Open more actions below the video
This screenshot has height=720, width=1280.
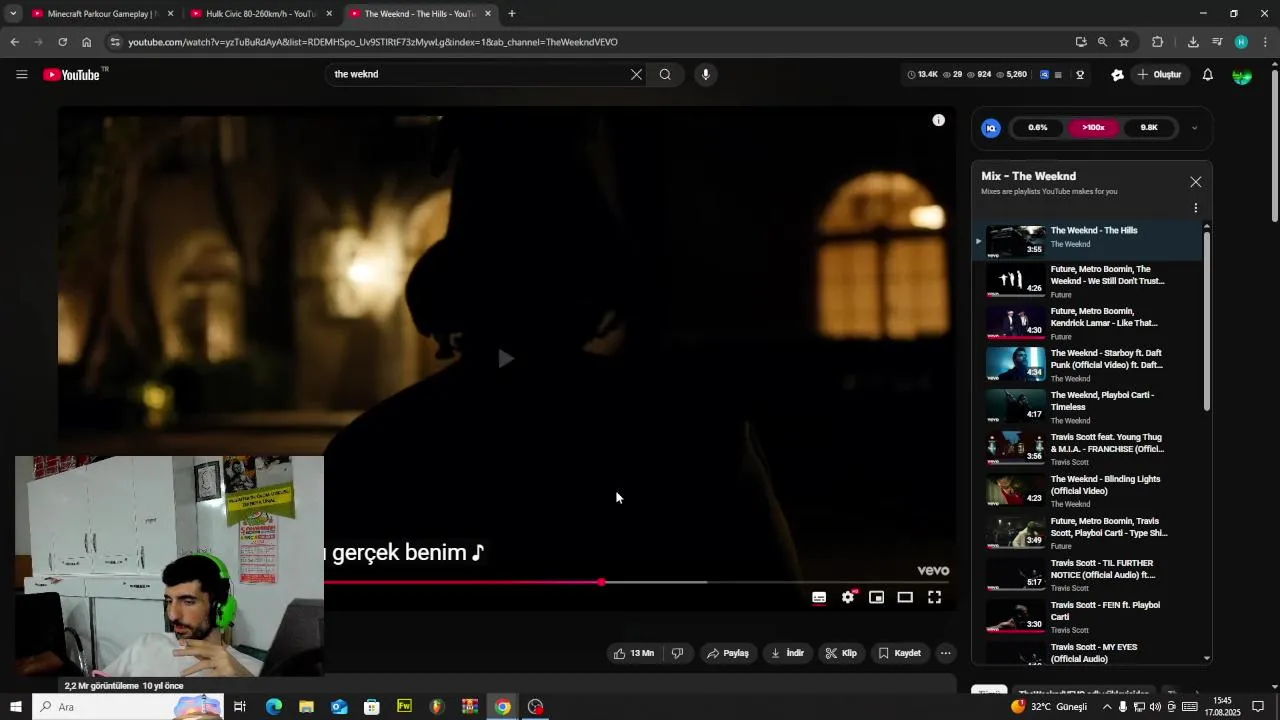(x=945, y=653)
